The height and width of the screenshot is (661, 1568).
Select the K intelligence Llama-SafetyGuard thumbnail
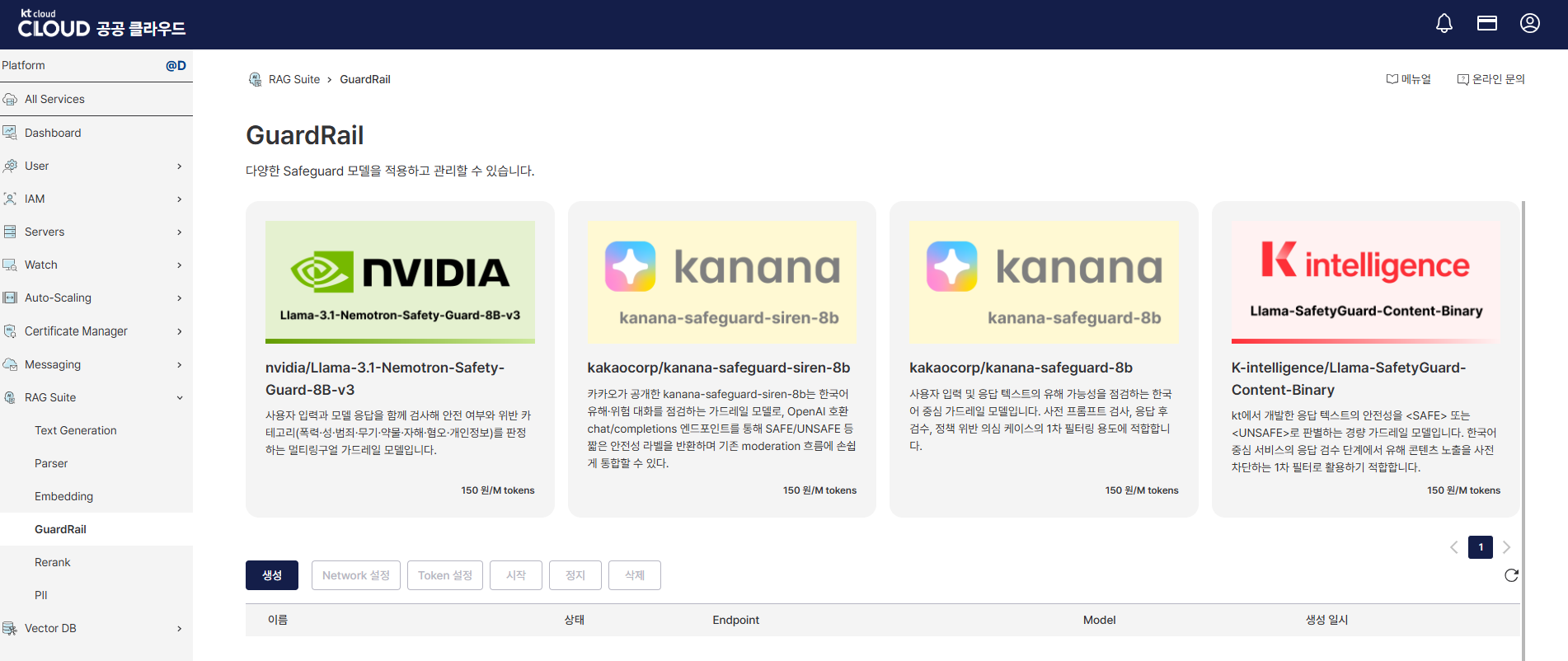(x=1366, y=282)
